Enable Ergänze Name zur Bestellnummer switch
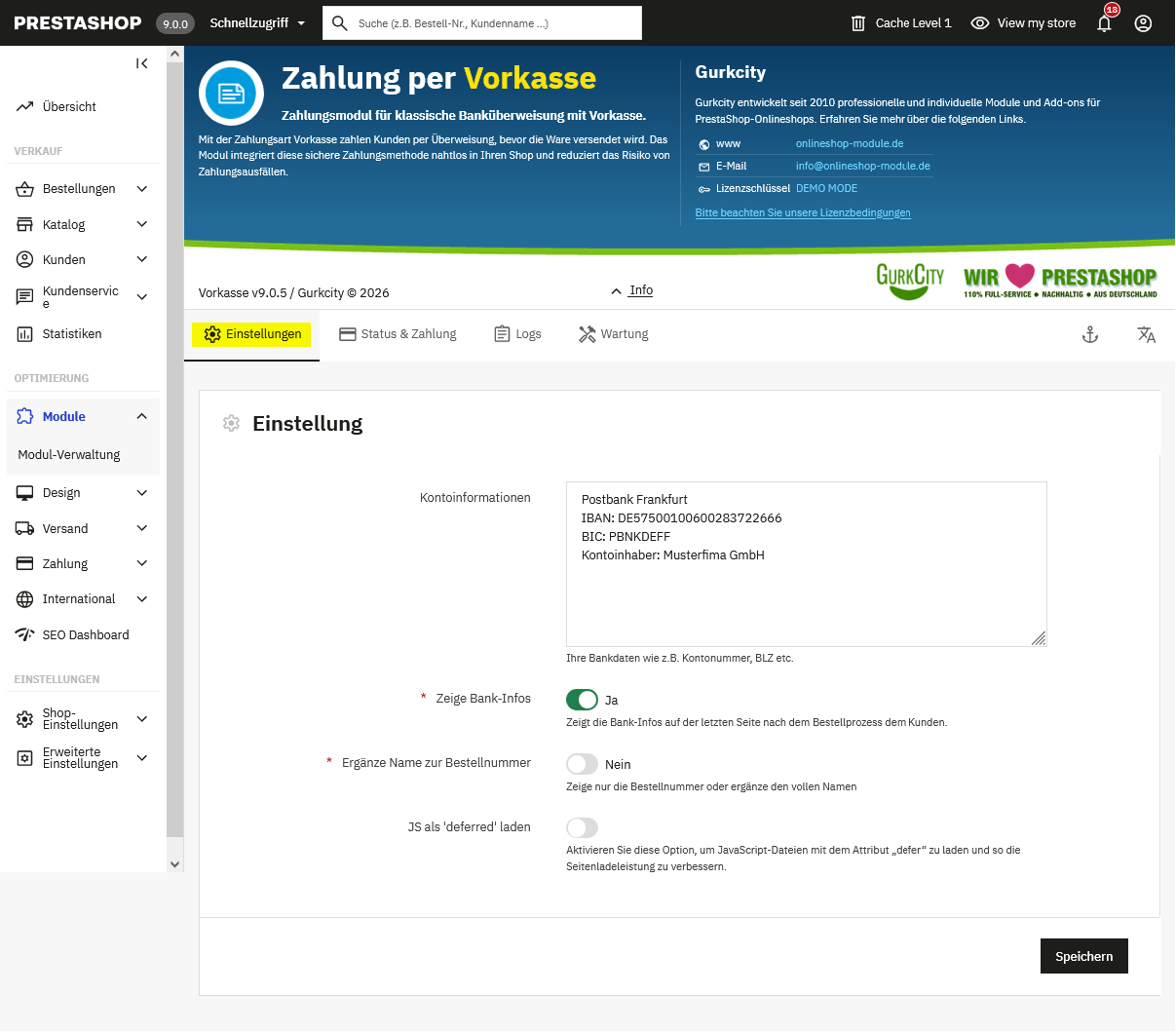Image resolution: width=1176 pixels, height=1032 pixels. [582, 764]
